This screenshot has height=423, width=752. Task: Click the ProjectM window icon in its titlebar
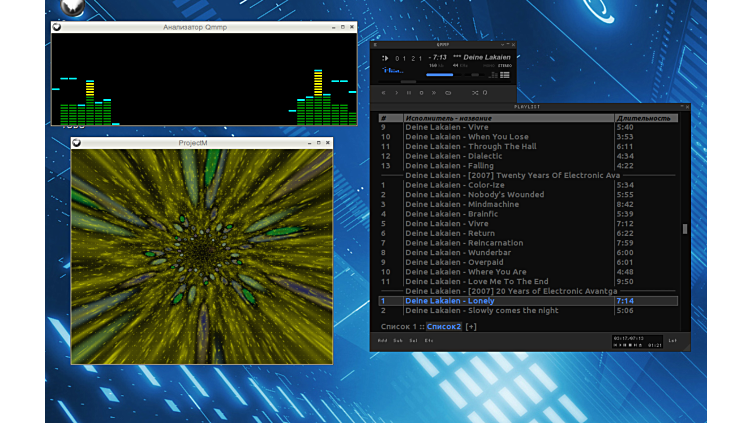77,143
